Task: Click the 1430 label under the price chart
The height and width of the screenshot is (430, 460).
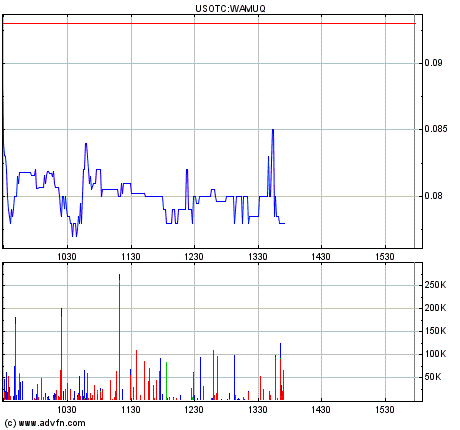Action: tap(321, 257)
